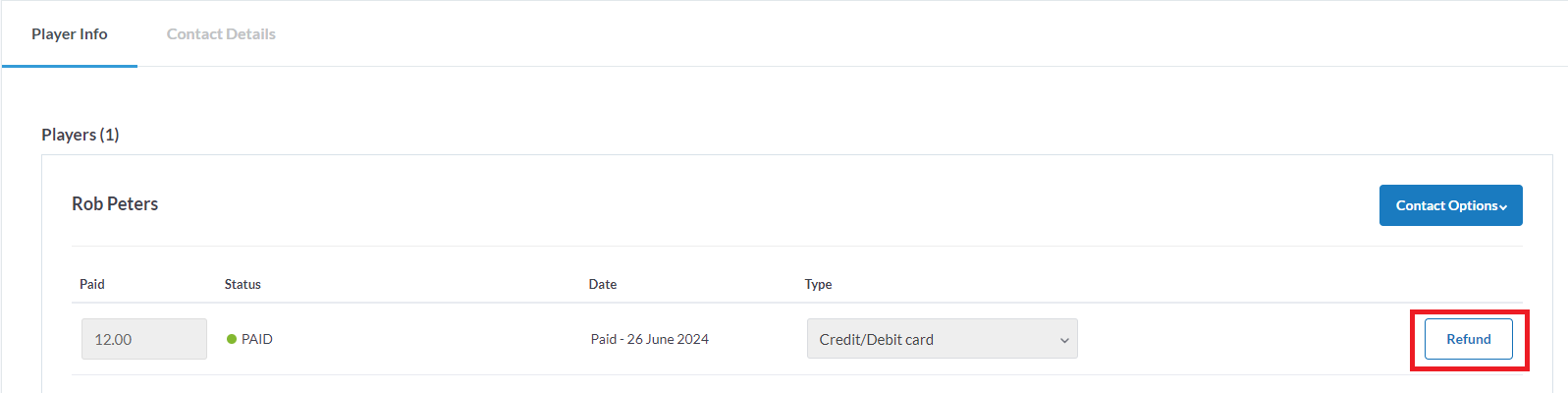
Task: Click the chevron on Contact Options
Action: pos(1503,207)
